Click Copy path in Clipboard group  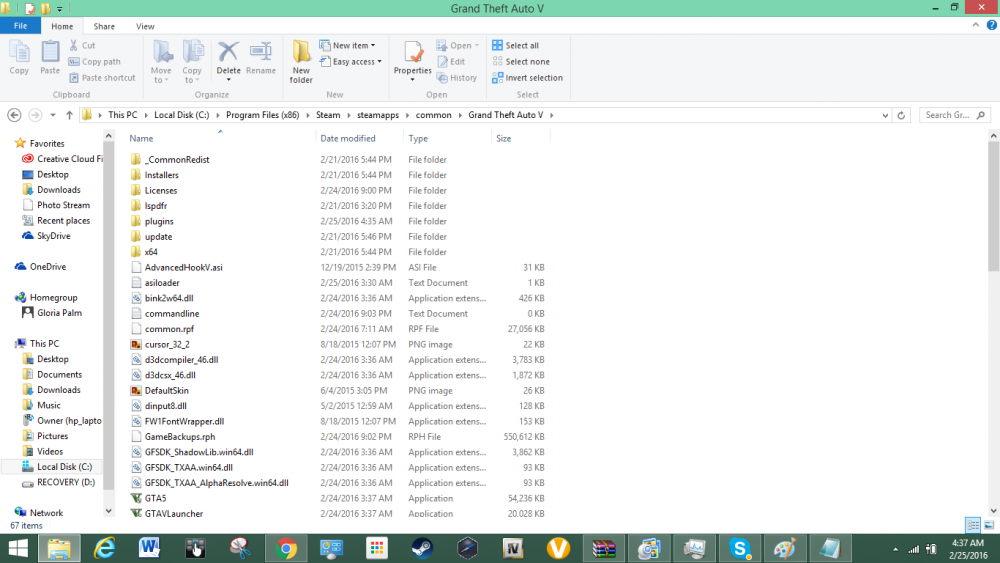(x=94, y=62)
